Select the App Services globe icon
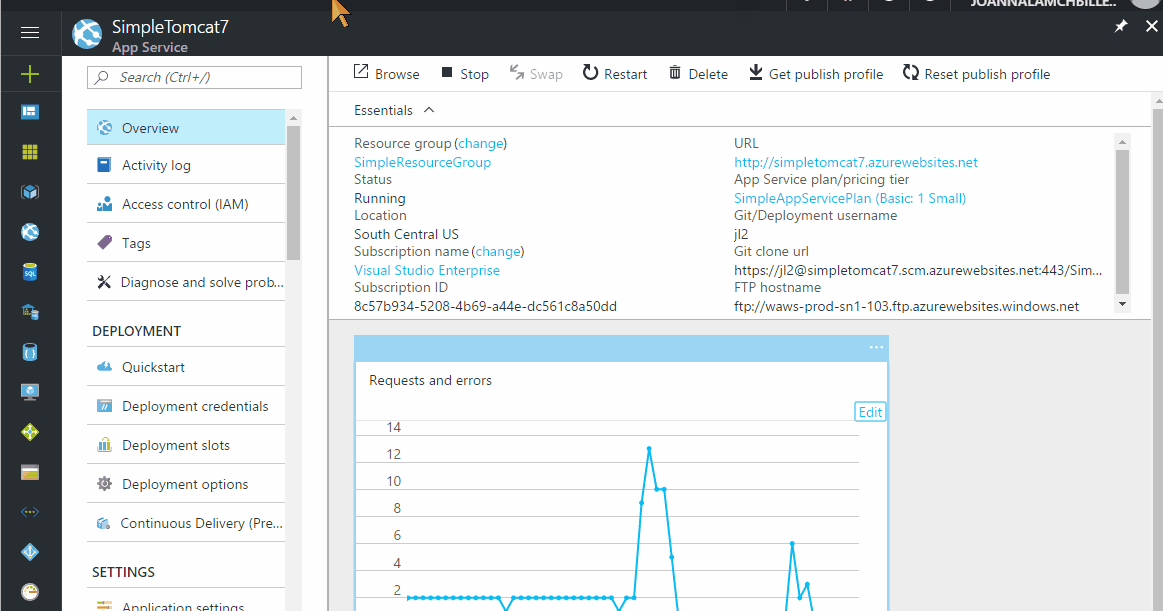Screen dimensions: 1163x611 coord(30,231)
